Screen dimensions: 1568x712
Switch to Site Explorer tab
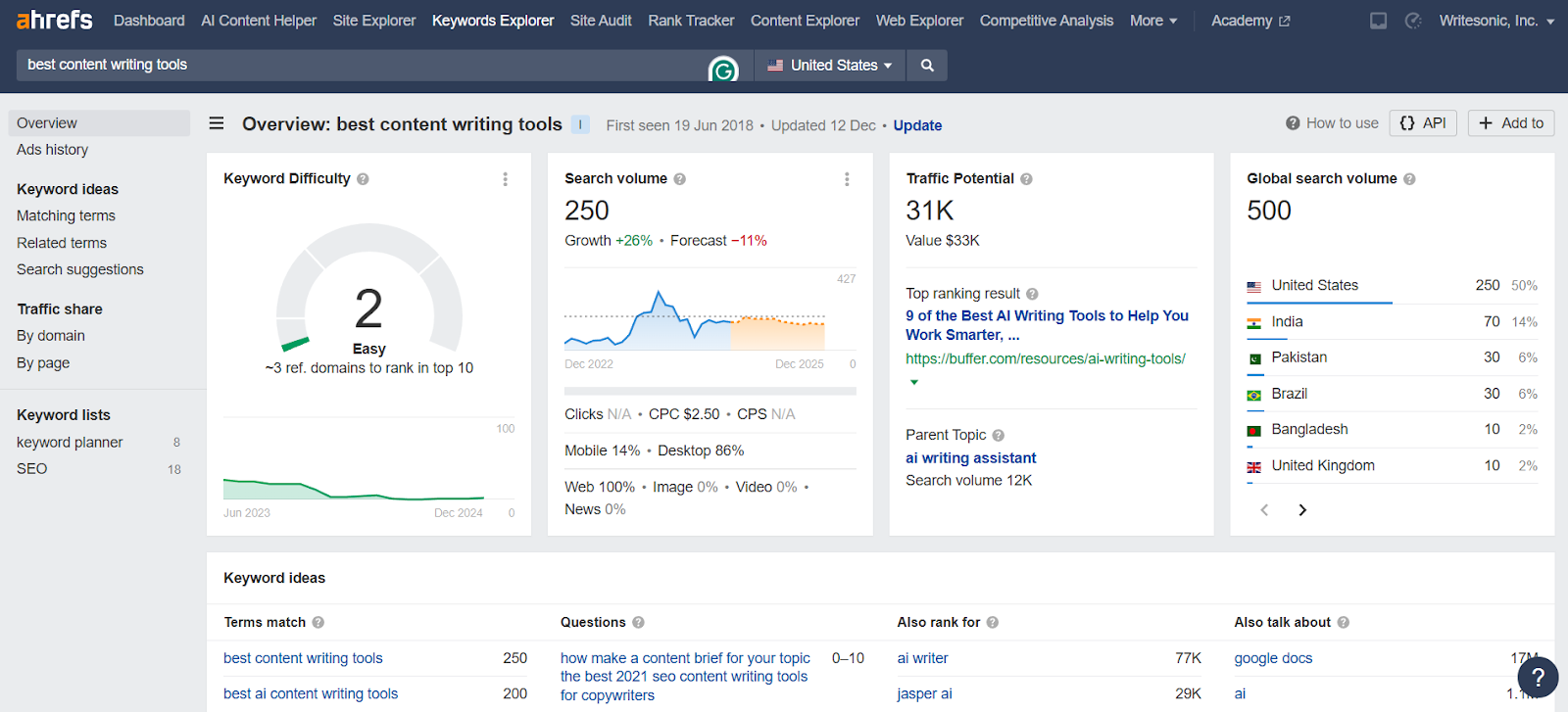(373, 21)
